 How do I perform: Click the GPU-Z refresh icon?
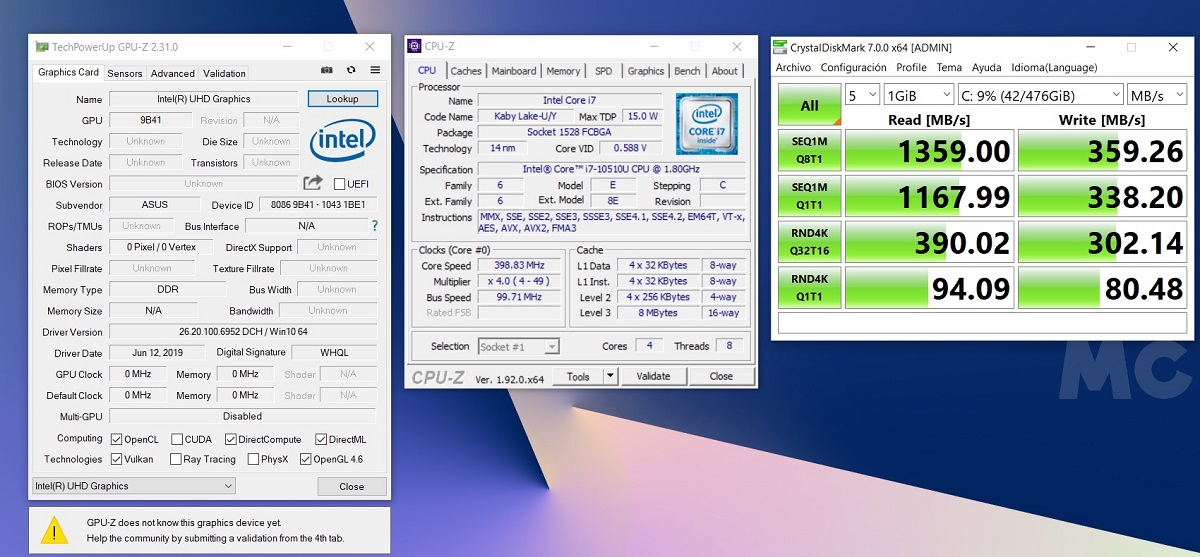(x=351, y=70)
